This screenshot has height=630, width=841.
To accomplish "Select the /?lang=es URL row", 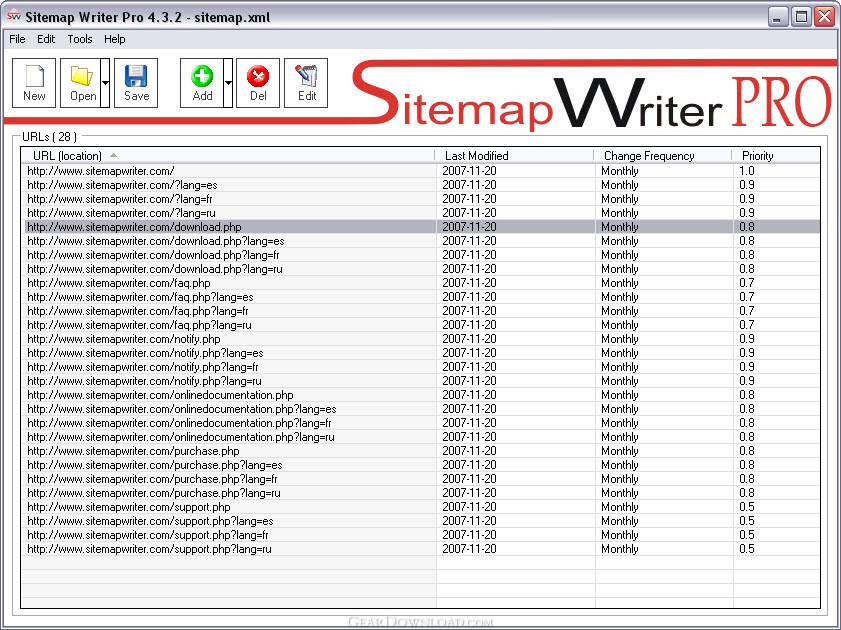I will 420,185.
